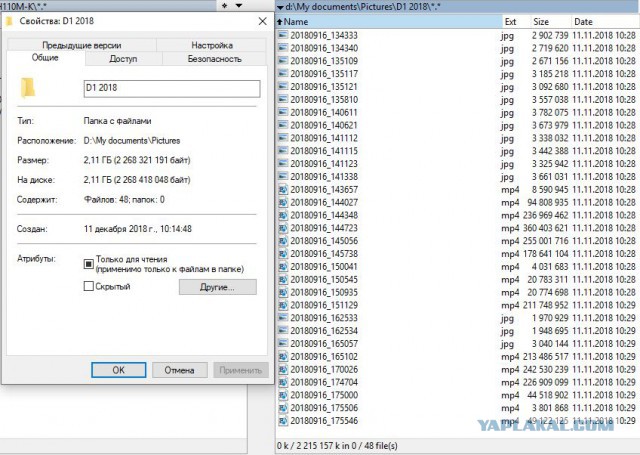Click the yellow folder icon in properties dialog
This screenshot has width=640, height=455.
coord(28,88)
